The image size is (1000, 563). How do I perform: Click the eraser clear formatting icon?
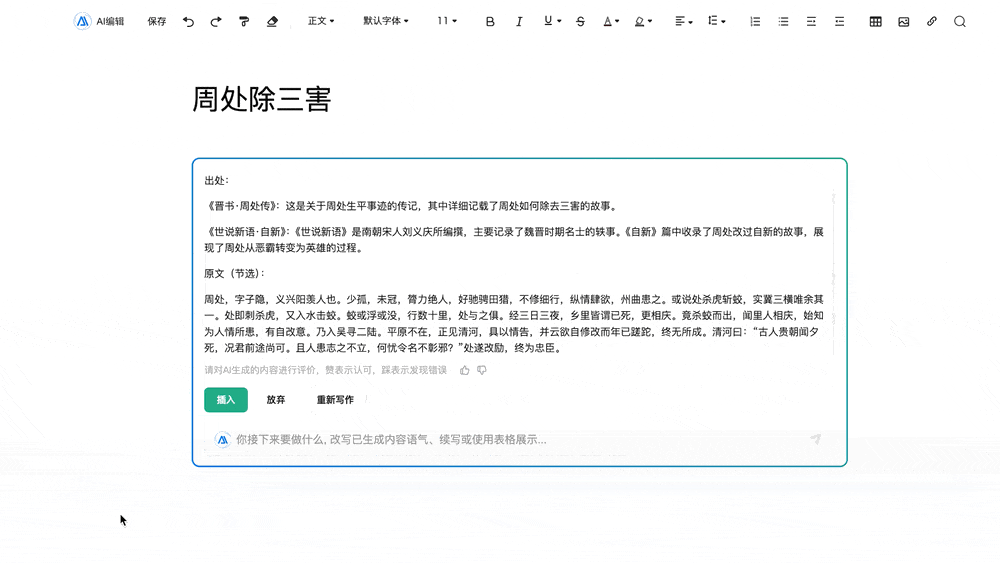point(273,21)
